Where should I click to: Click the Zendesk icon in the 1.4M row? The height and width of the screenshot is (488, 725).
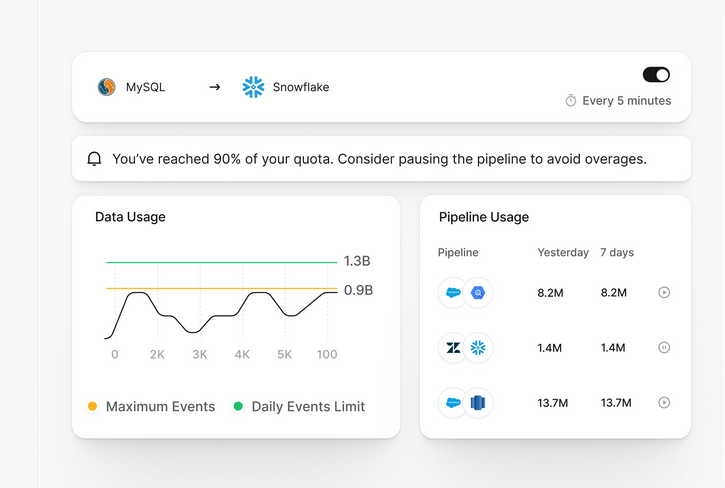coord(453,347)
